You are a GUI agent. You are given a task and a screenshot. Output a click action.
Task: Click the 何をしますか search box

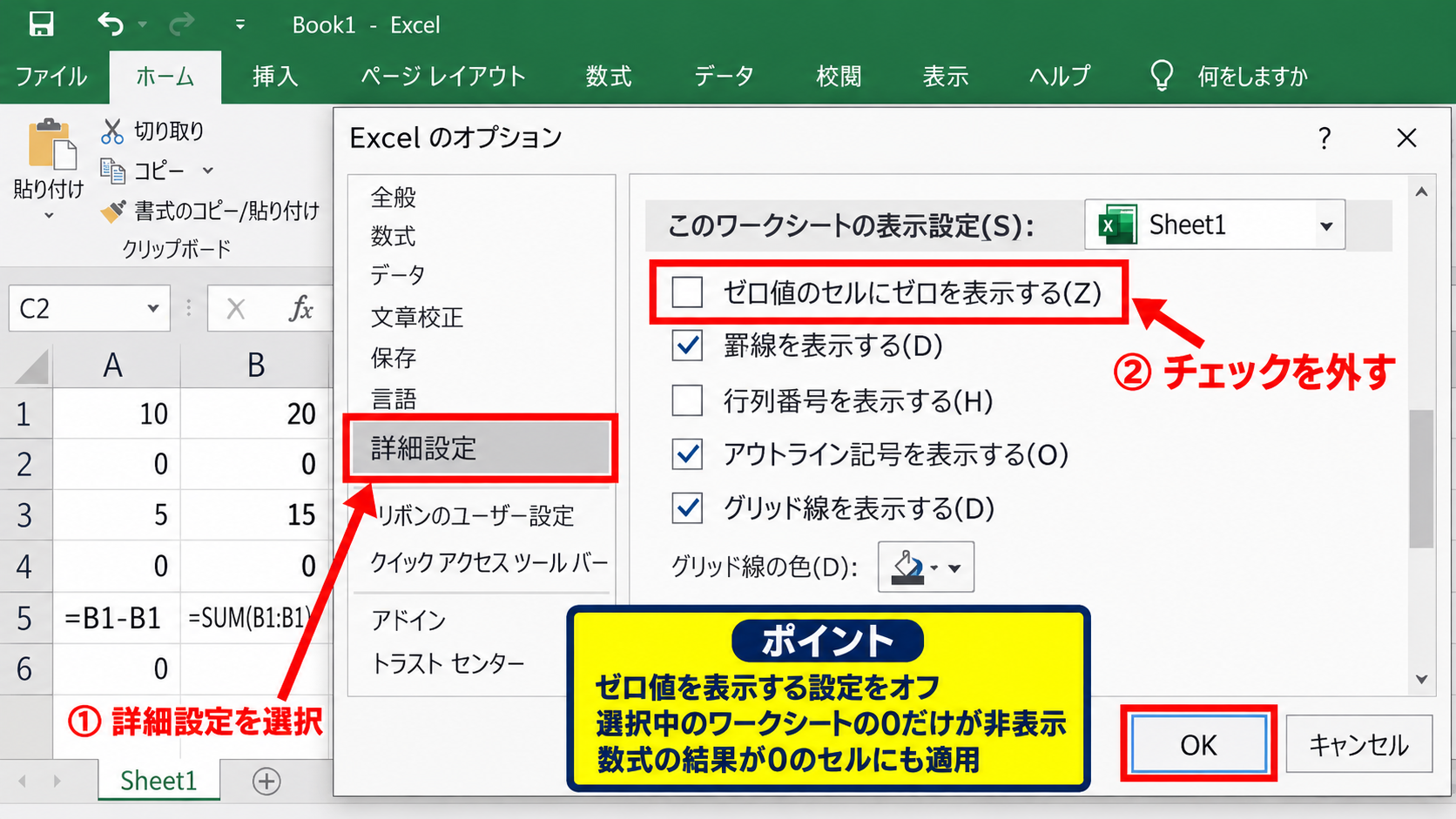click(x=1252, y=77)
